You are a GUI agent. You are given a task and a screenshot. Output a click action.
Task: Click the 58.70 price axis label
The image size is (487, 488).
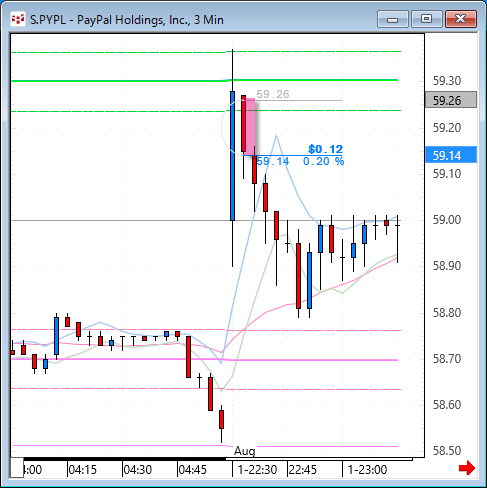pyautogui.click(x=447, y=359)
